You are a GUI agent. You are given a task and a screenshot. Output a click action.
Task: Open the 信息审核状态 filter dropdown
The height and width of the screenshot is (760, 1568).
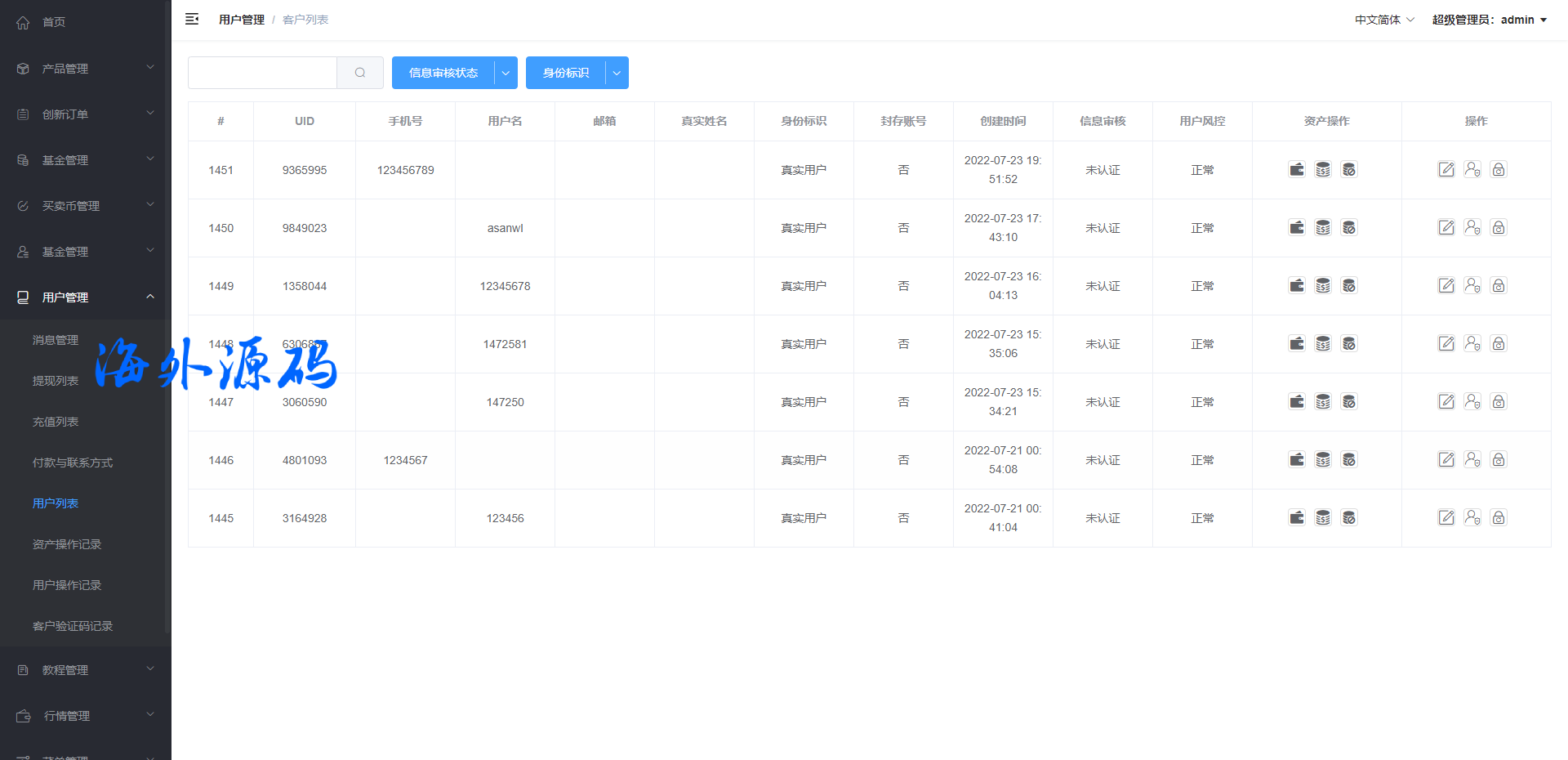pos(506,73)
